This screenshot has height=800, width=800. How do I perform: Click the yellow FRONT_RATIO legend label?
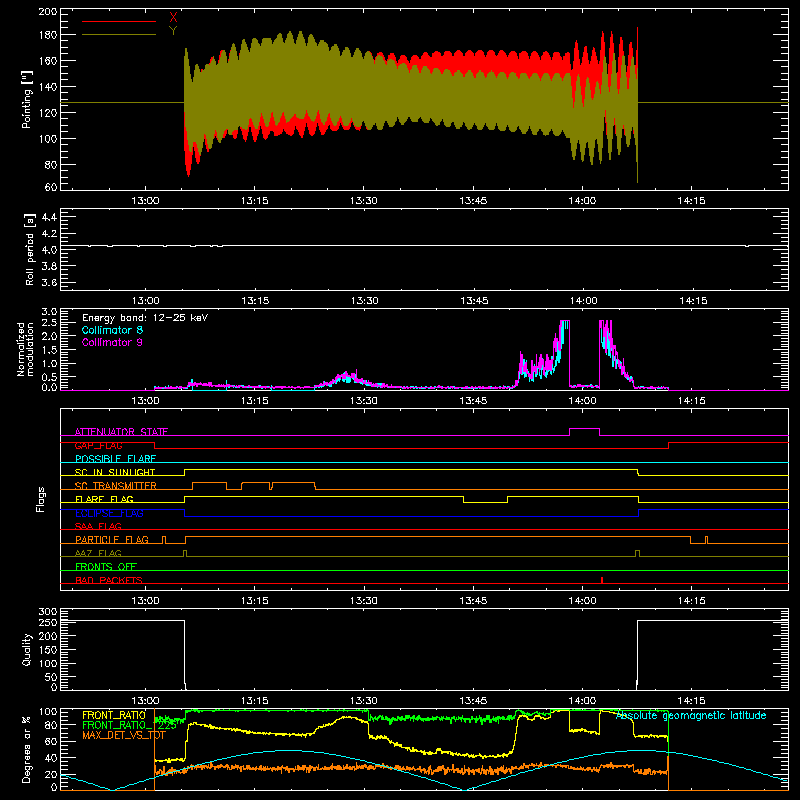pos(114,715)
